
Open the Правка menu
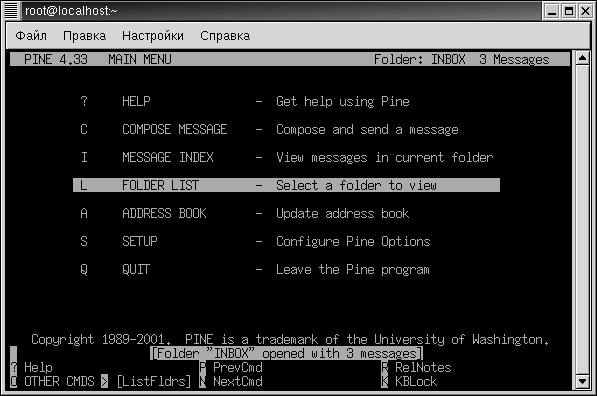(x=85, y=36)
